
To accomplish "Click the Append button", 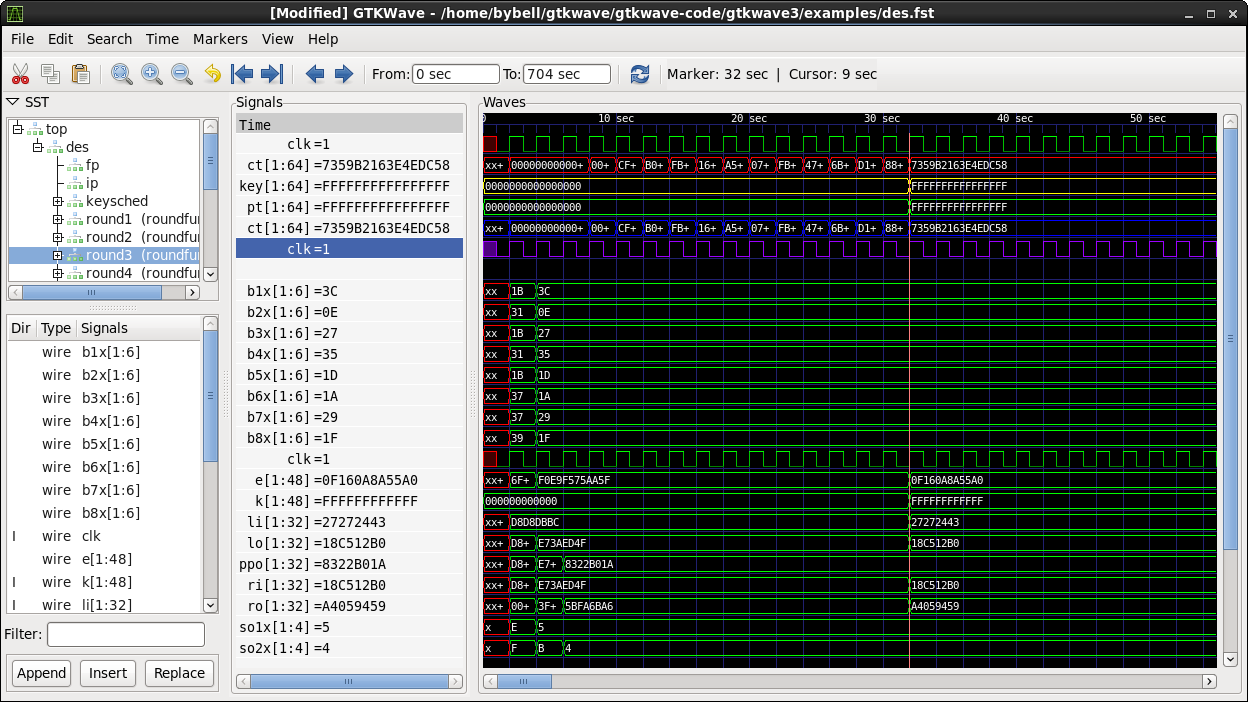I will pos(41,673).
